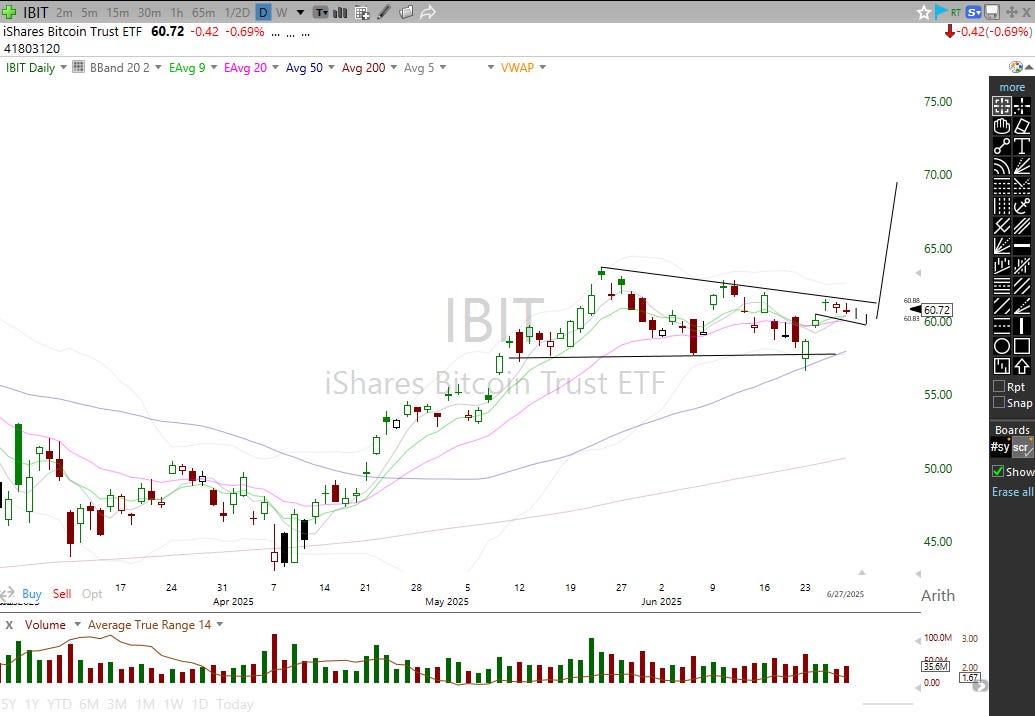Screen dimensions: 1035x716
Task: Select the thick horizontal line tool
Action: (x=1022, y=245)
